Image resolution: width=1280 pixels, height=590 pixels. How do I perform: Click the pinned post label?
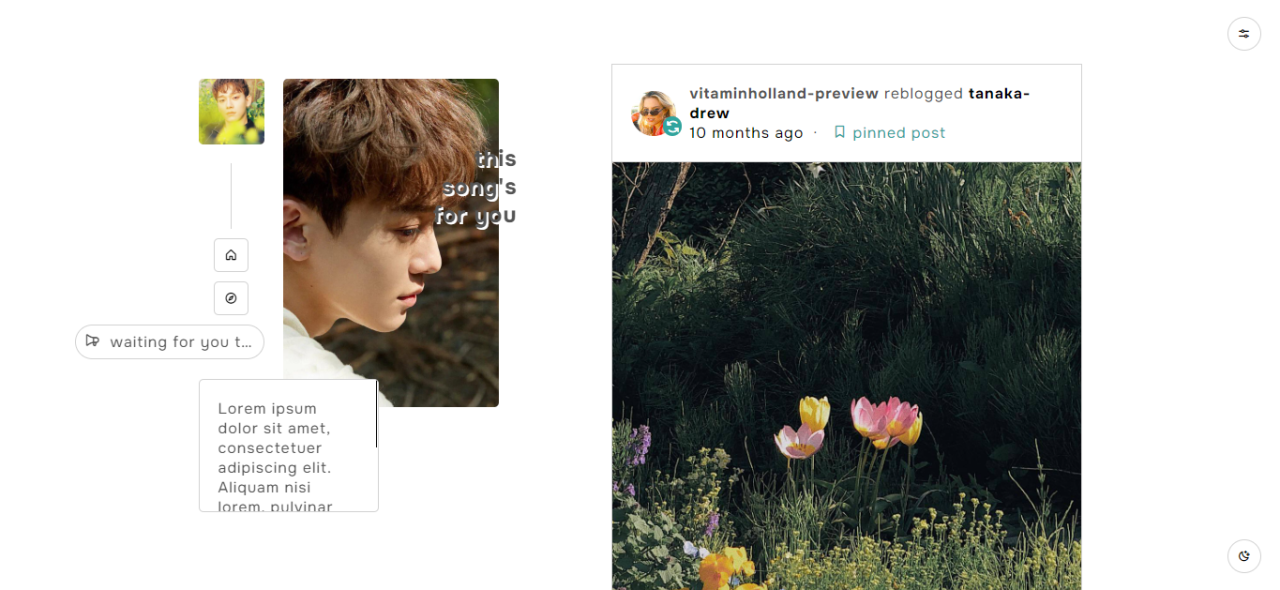coord(899,133)
